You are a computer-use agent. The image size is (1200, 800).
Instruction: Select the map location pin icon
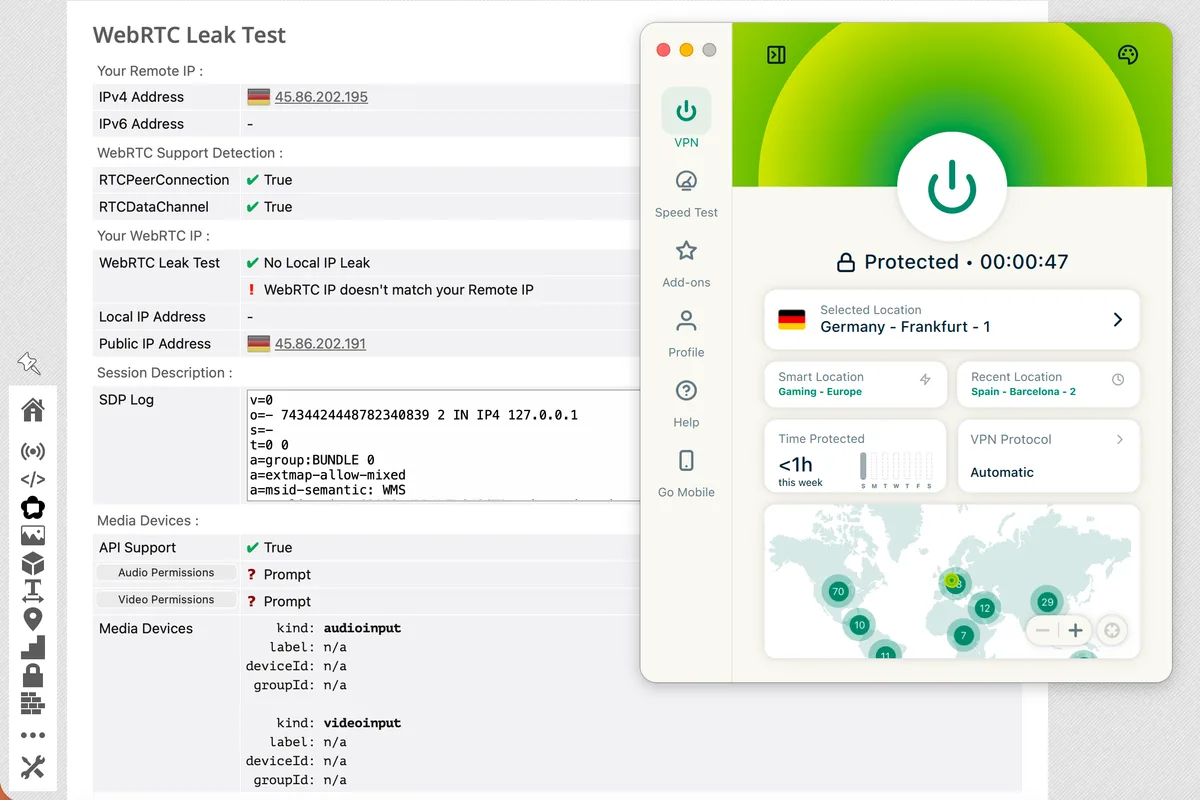point(33,619)
